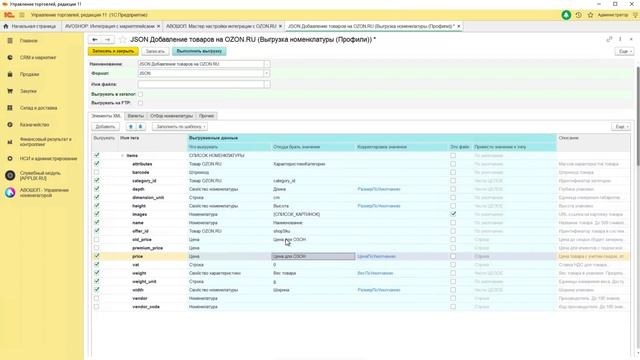Toggle the export checkbox for vendor_code row

point(96,307)
